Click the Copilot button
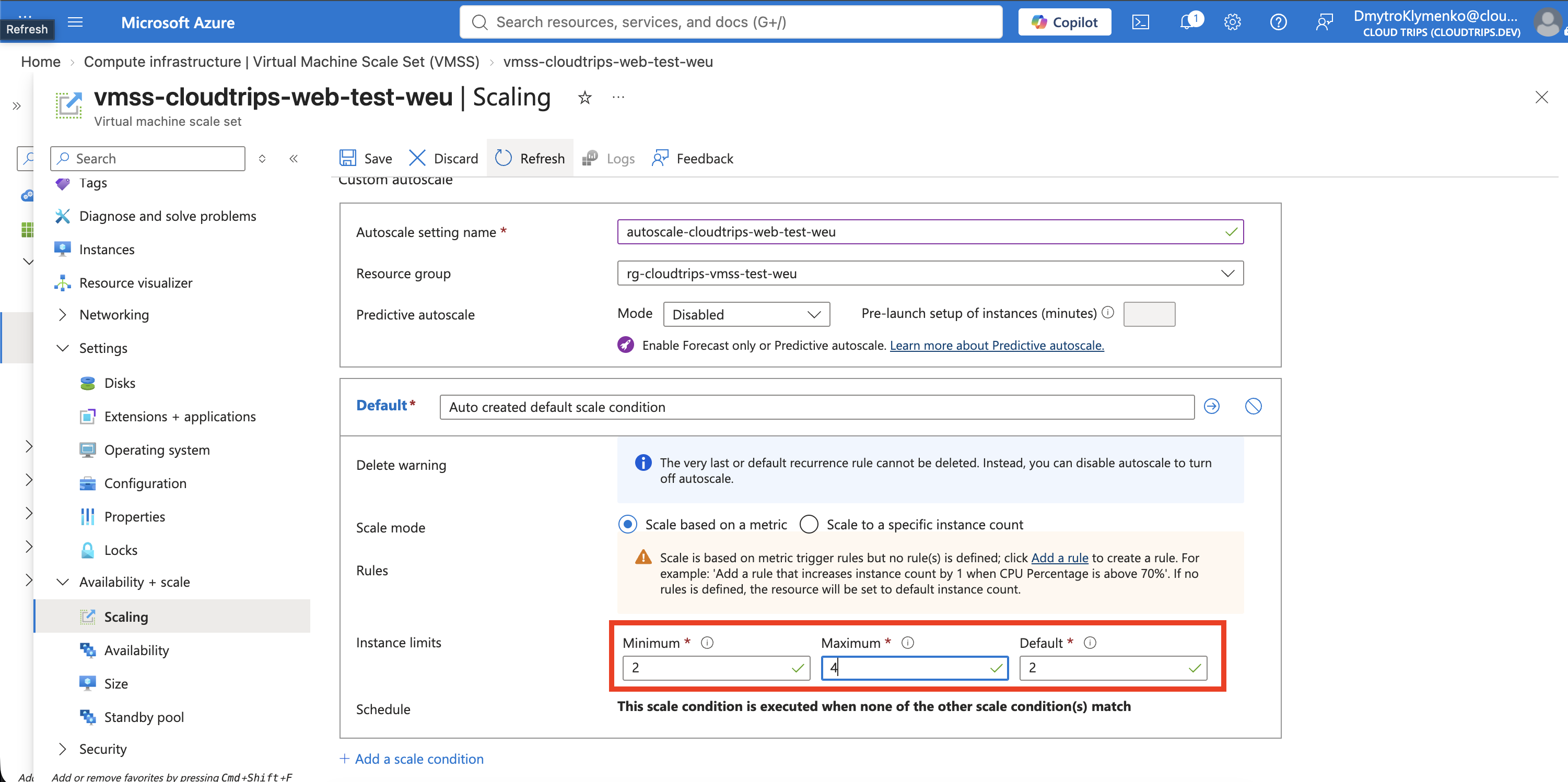The height and width of the screenshot is (782, 1568). pyautogui.click(x=1064, y=22)
